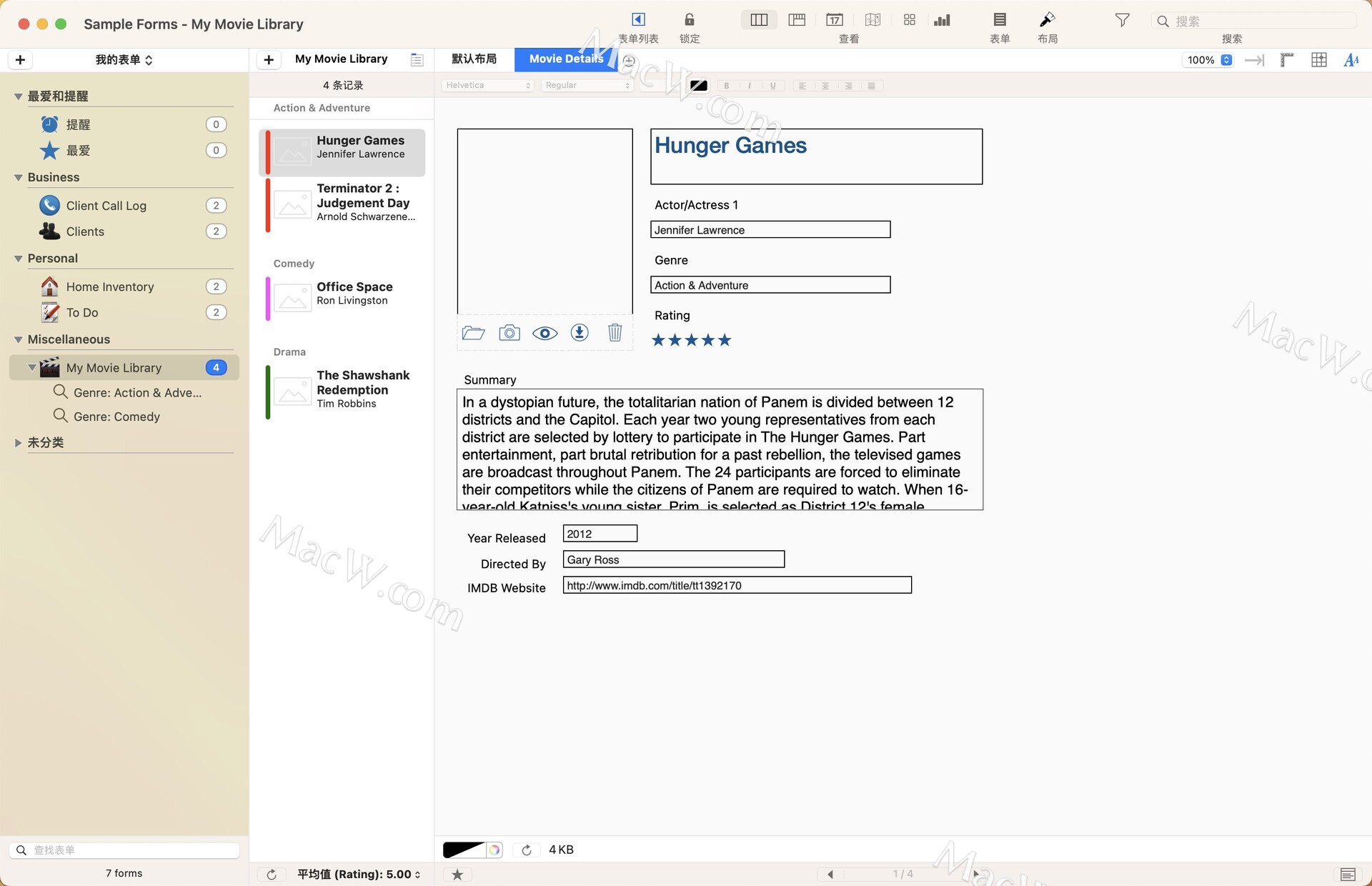The width and height of the screenshot is (1372, 886).
Task: Open the Helvetica font dropdown
Action: coord(488,85)
